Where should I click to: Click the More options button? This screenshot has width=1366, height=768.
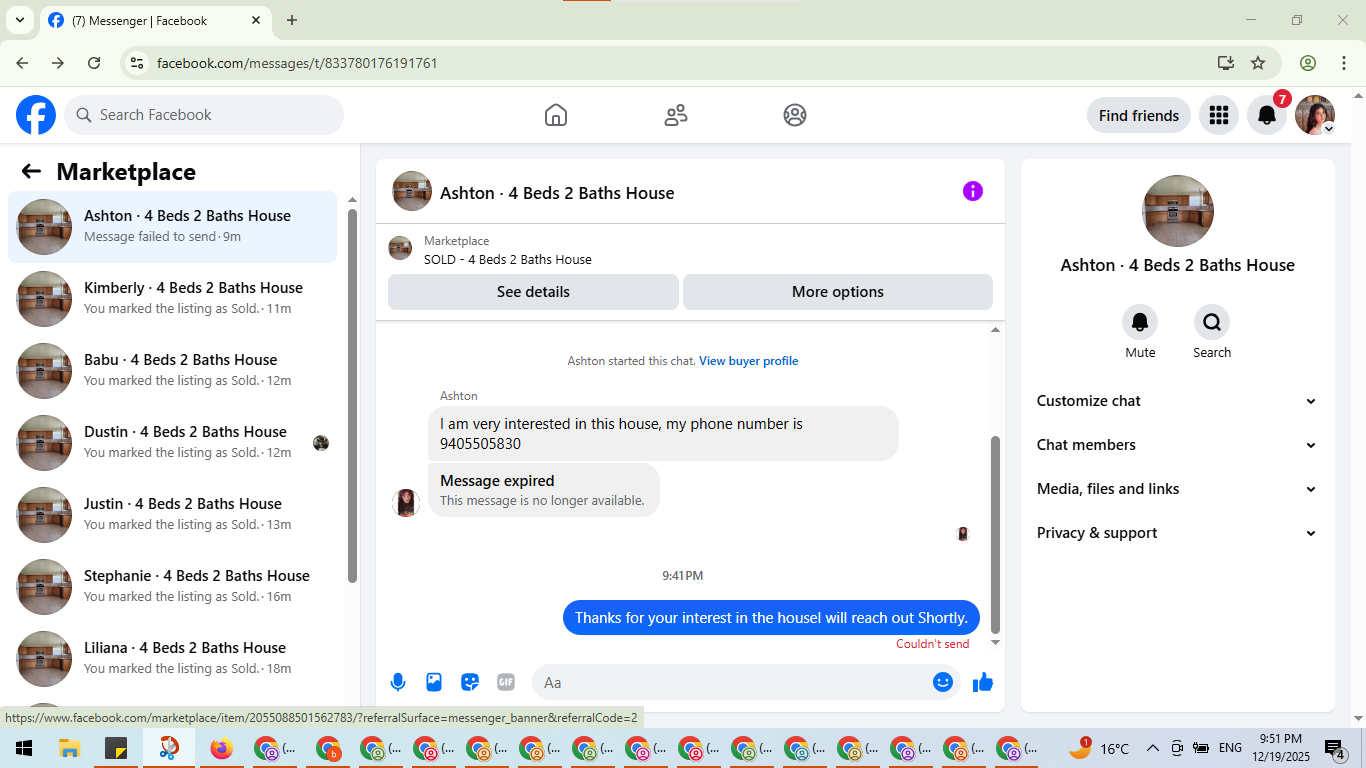click(x=838, y=292)
